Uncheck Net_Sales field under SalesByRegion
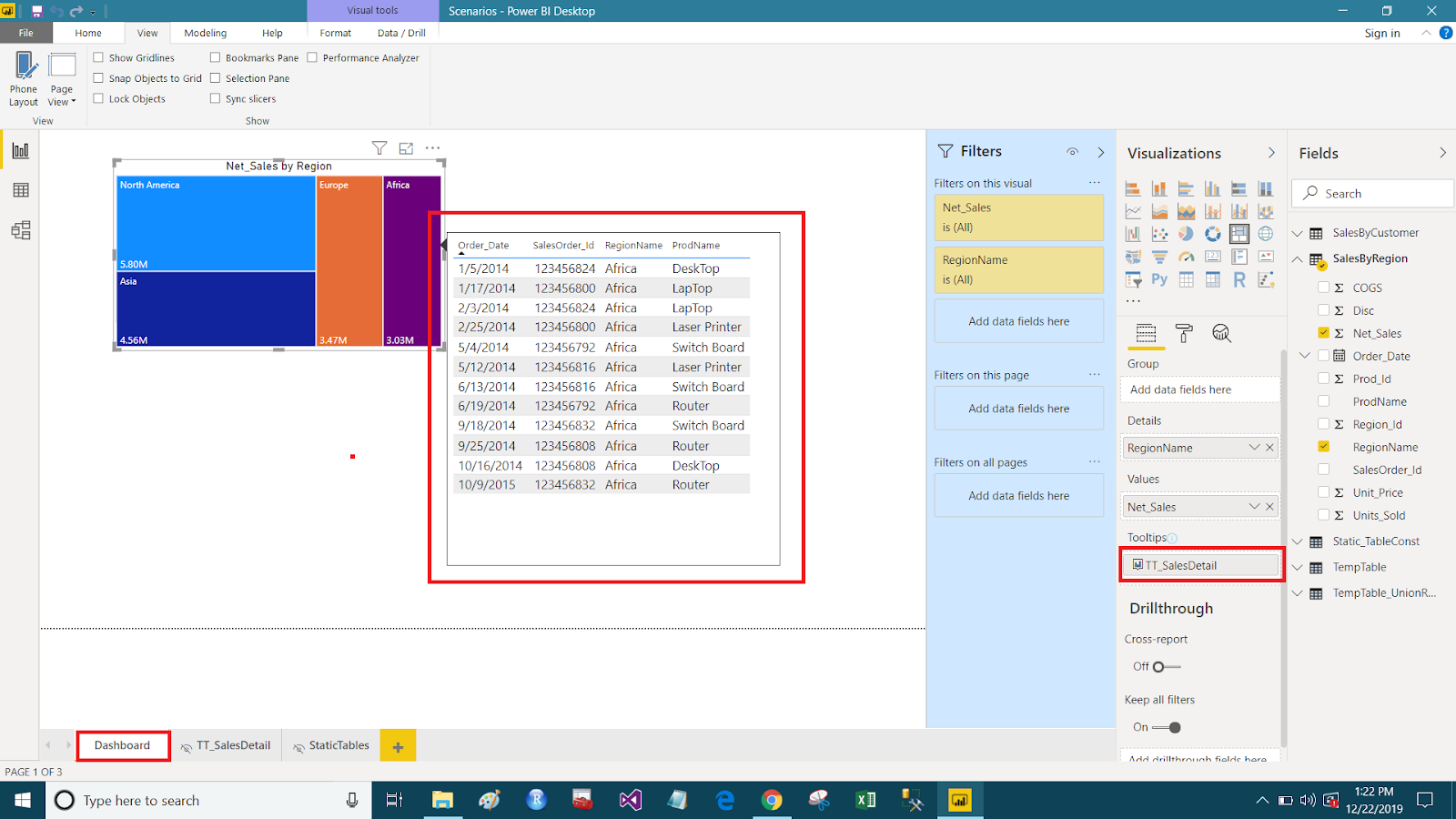The height and width of the screenshot is (819, 1456). pyautogui.click(x=1324, y=333)
